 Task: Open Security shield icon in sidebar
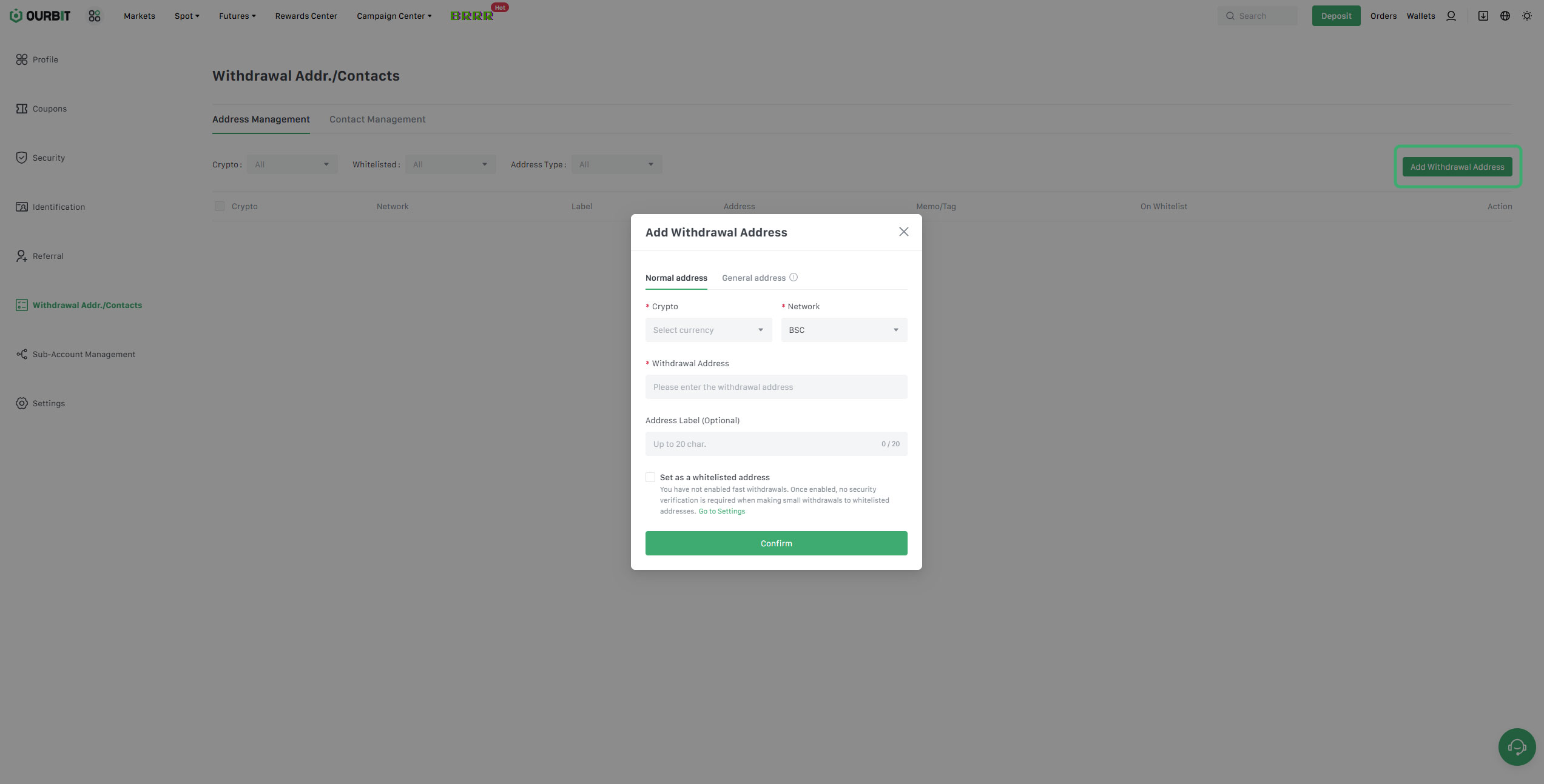click(22, 158)
